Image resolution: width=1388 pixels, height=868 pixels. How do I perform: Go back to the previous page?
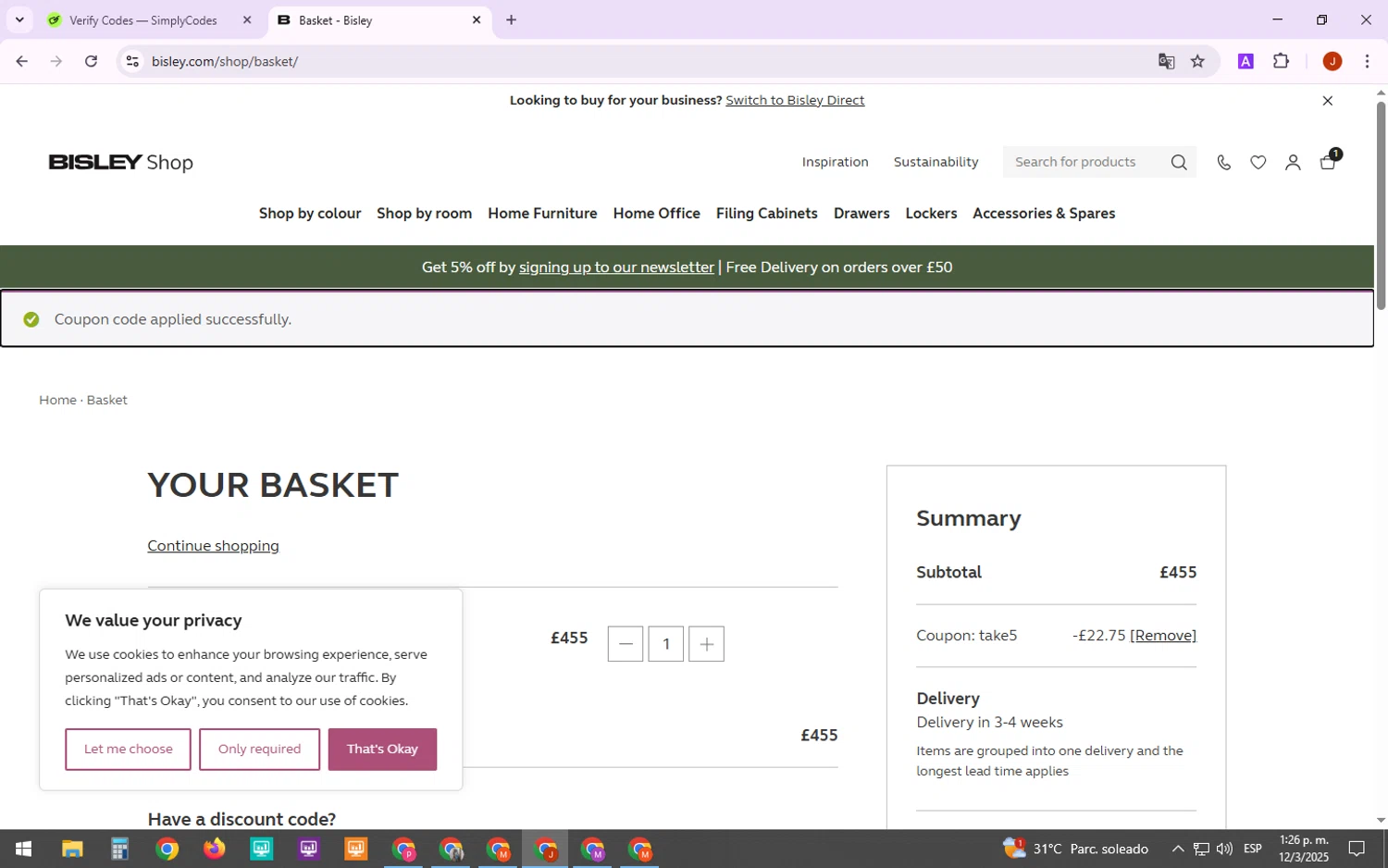tap(21, 61)
